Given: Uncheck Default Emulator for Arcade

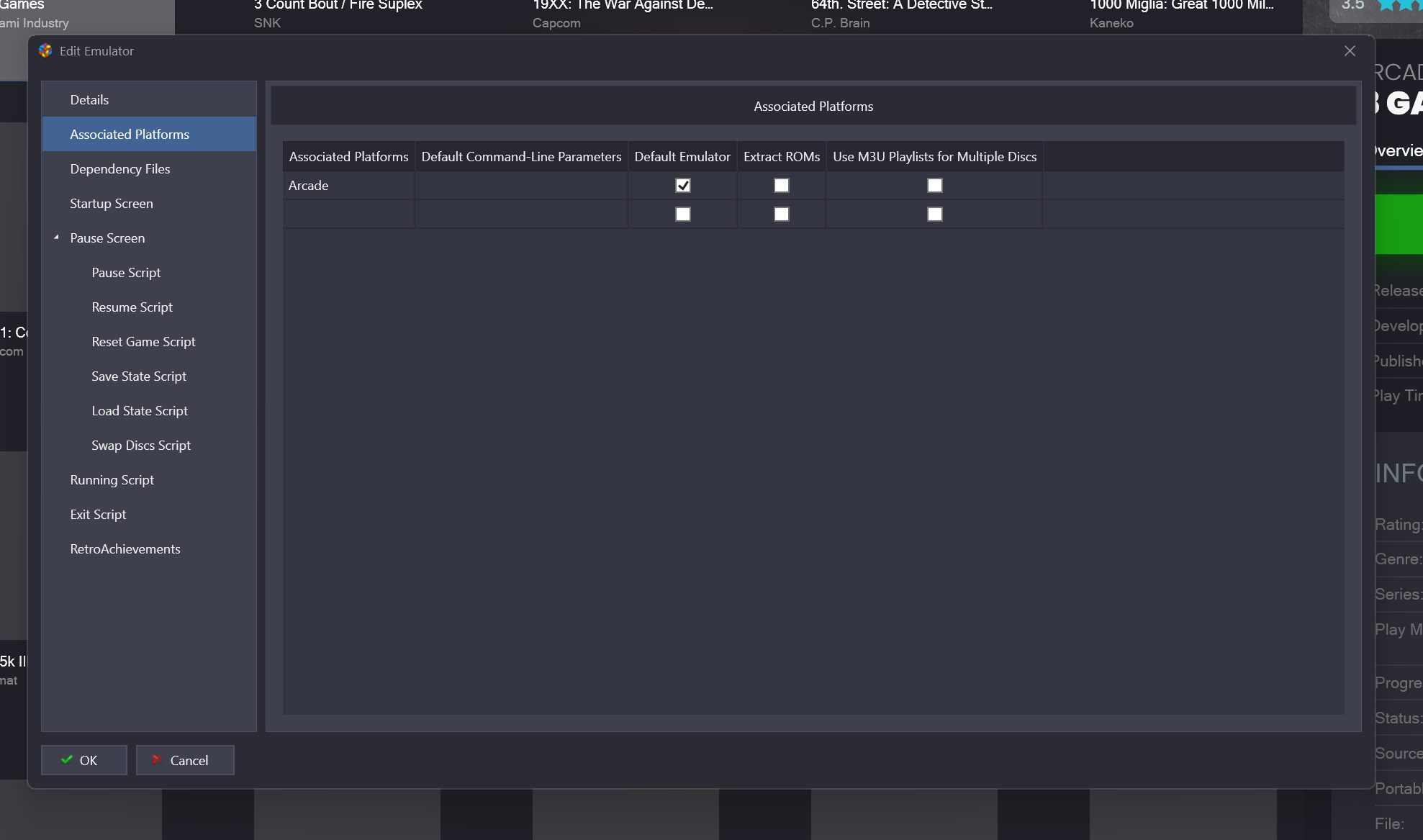Looking at the screenshot, I should pyautogui.click(x=682, y=186).
